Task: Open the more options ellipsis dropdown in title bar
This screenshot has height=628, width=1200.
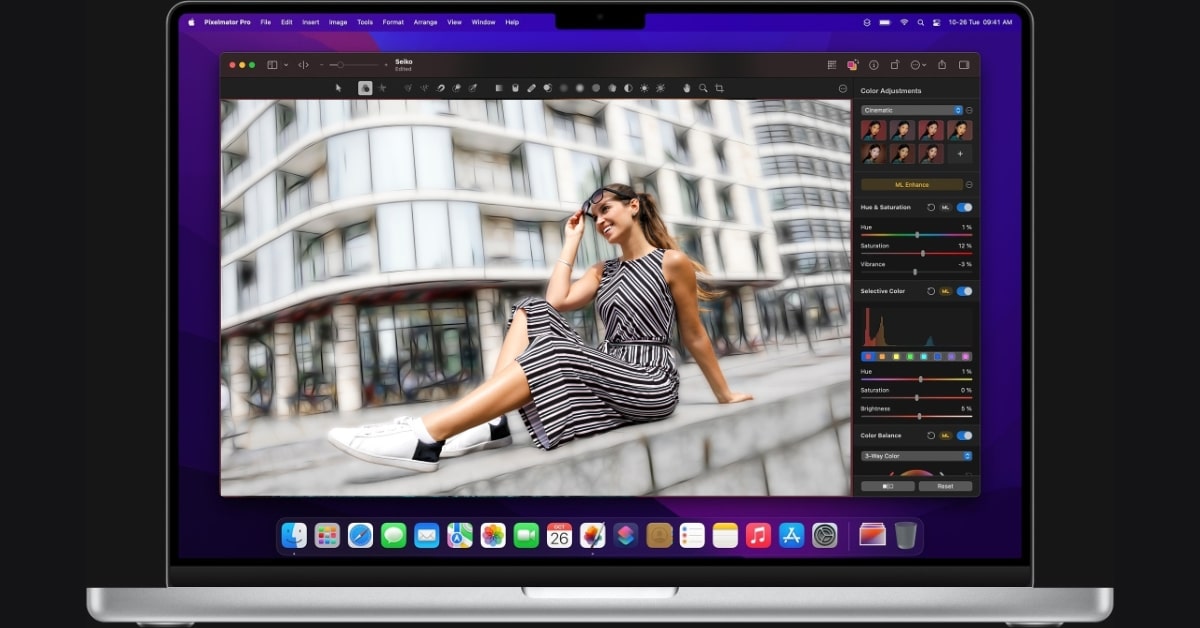Action: click(x=917, y=65)
